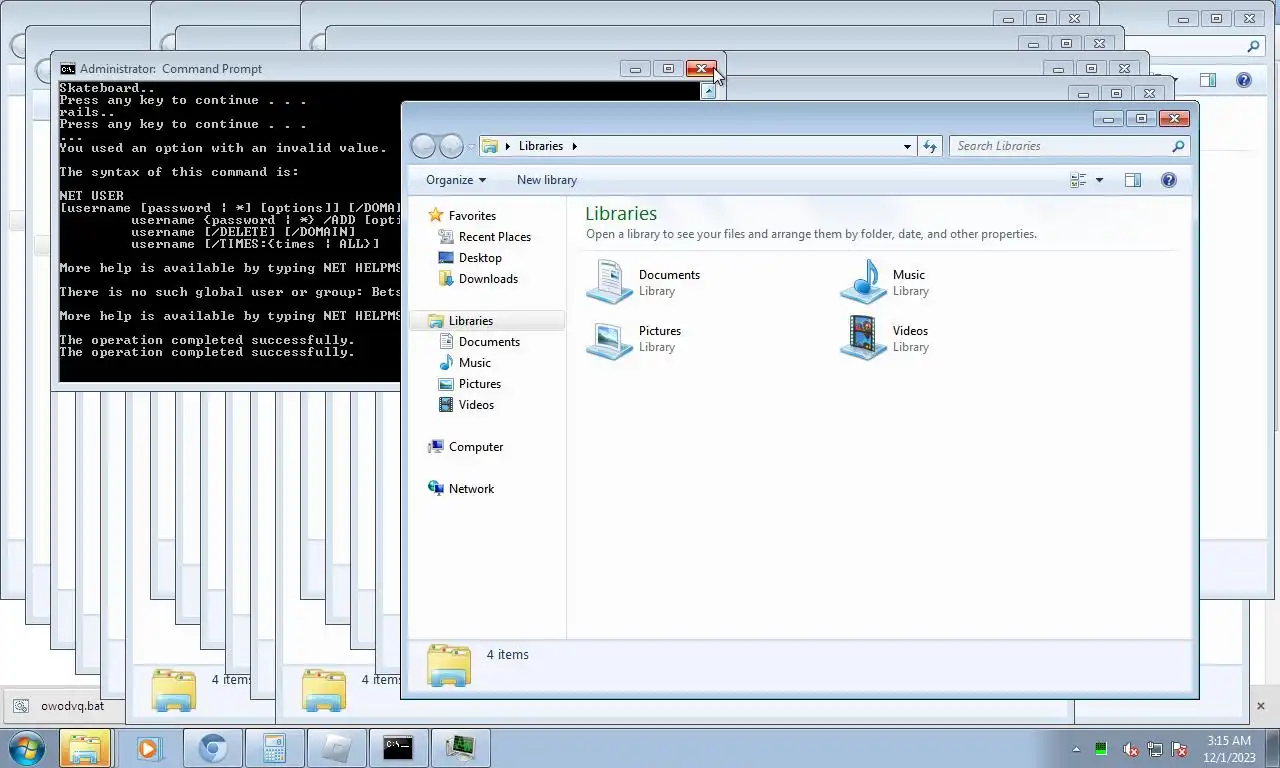Open Help in front Libraries window
Viewport: 1280px width, 768px height.
(1168, 180)
